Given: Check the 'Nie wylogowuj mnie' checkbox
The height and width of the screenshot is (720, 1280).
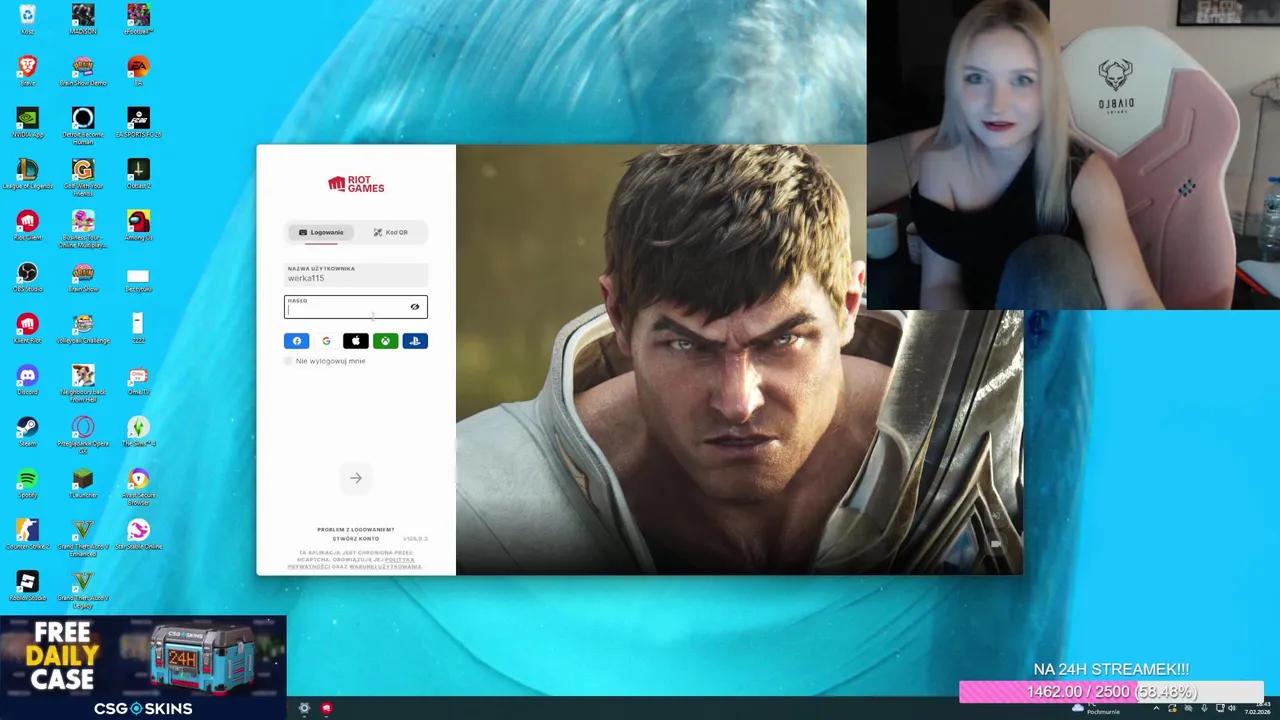Looking at the screenshot, I should pos(289,361).
